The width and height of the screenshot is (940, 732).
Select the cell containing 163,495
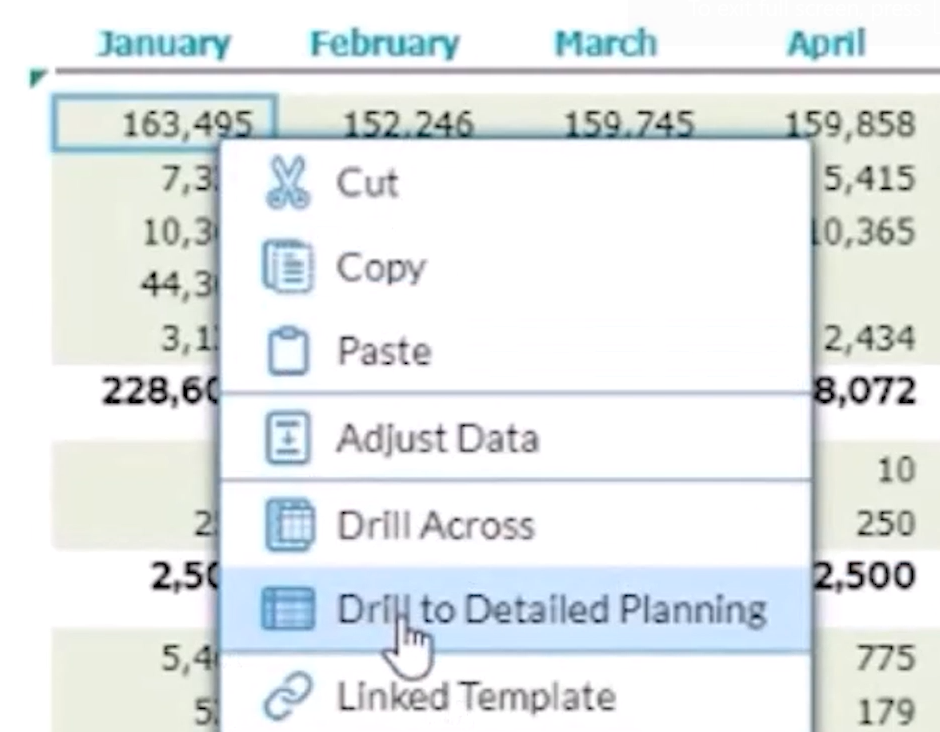(x=163, y=120)
